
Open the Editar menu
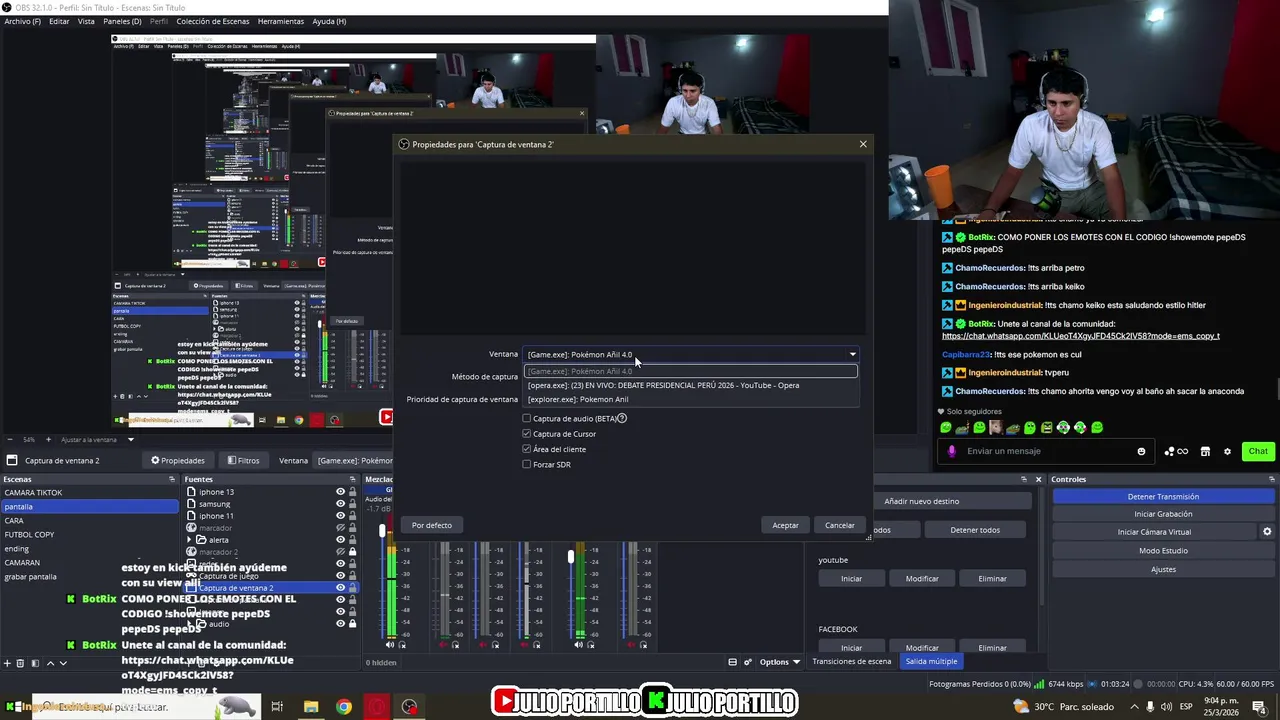[x=59, y=21]
